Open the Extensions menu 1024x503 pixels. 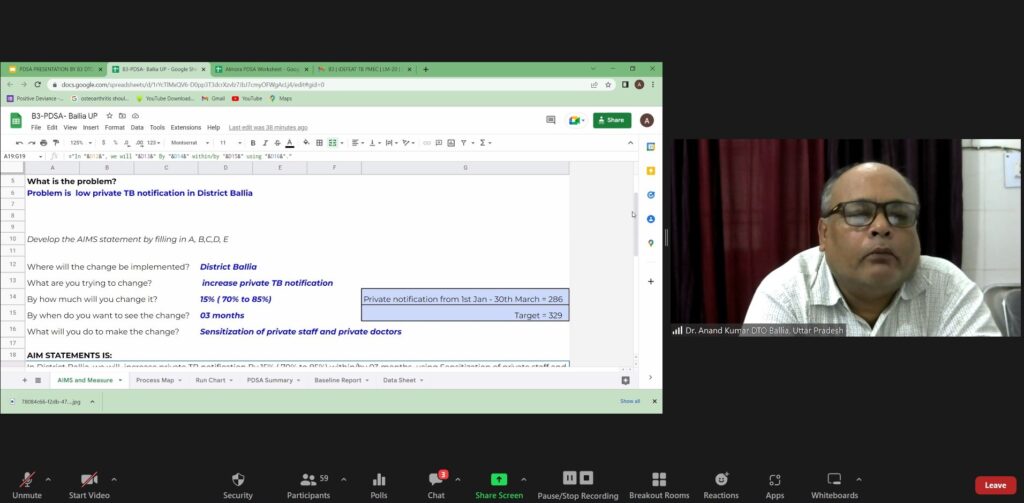(x=185, y=128)
